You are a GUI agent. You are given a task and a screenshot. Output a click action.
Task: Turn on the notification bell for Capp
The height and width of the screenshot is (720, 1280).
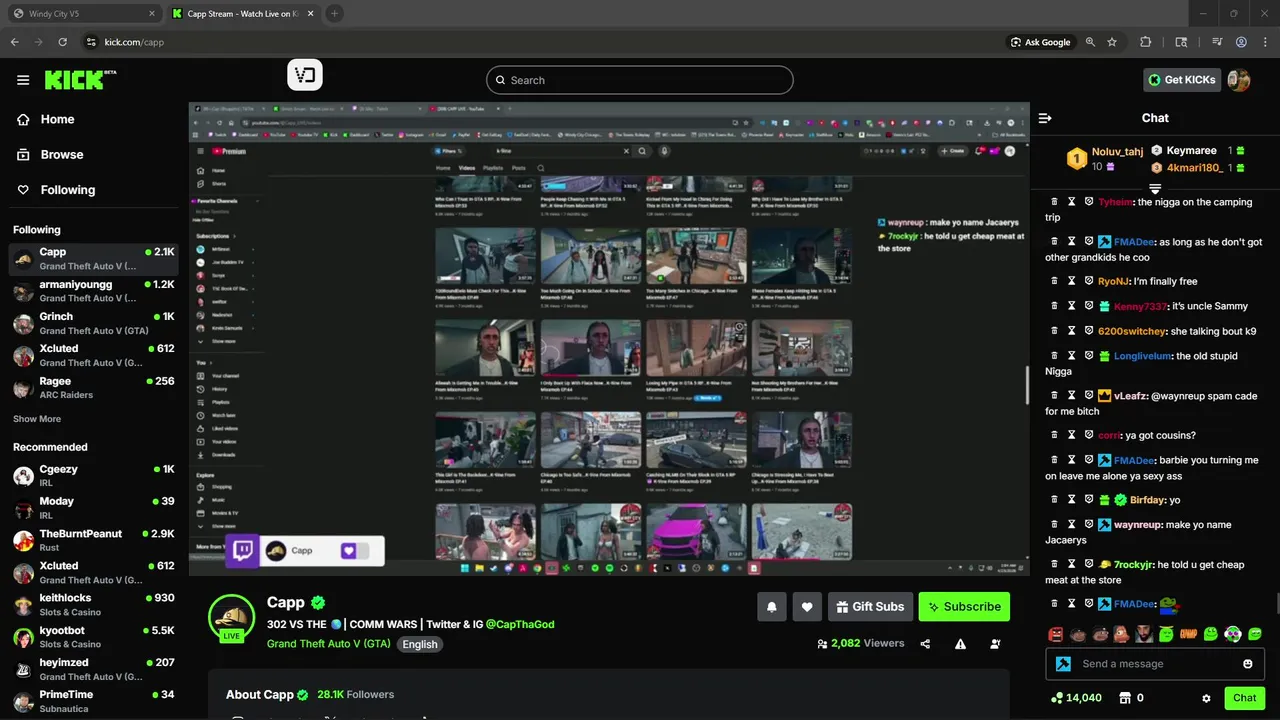(x=772, y=606)
